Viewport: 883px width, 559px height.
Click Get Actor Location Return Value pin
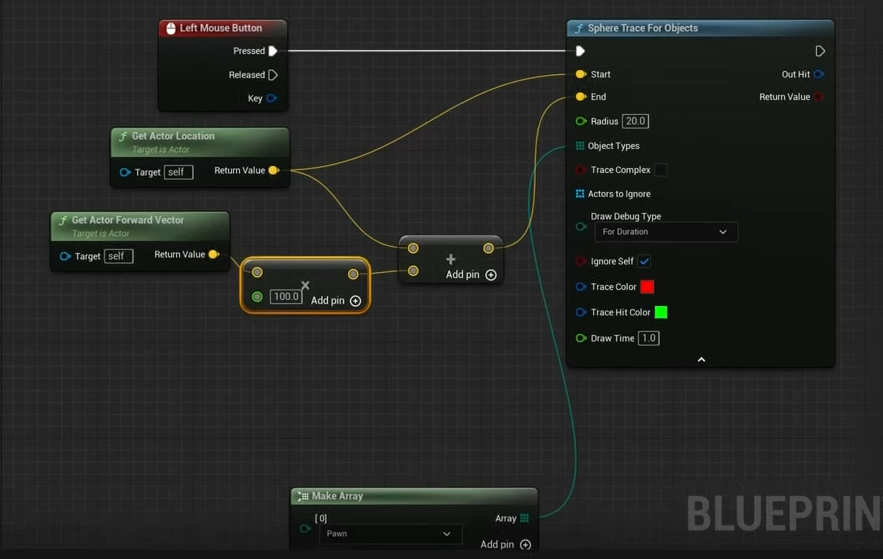click(273, 171)
